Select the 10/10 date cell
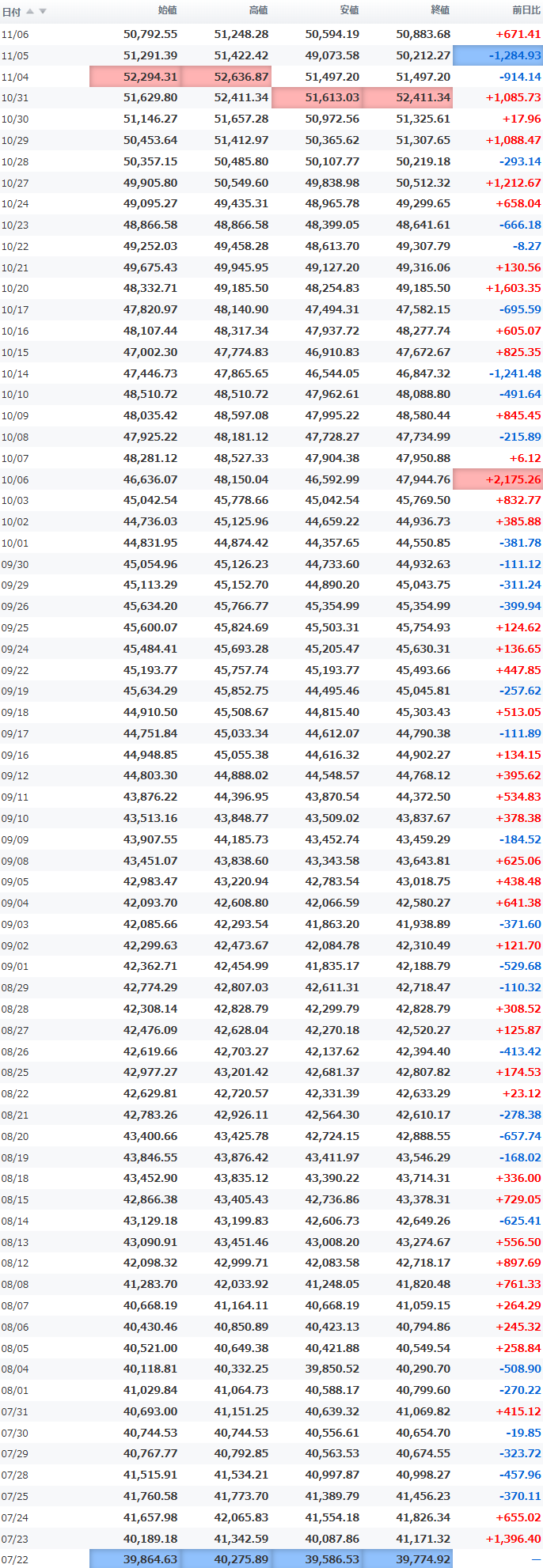543x1568 pixels. tap(15, 395)
